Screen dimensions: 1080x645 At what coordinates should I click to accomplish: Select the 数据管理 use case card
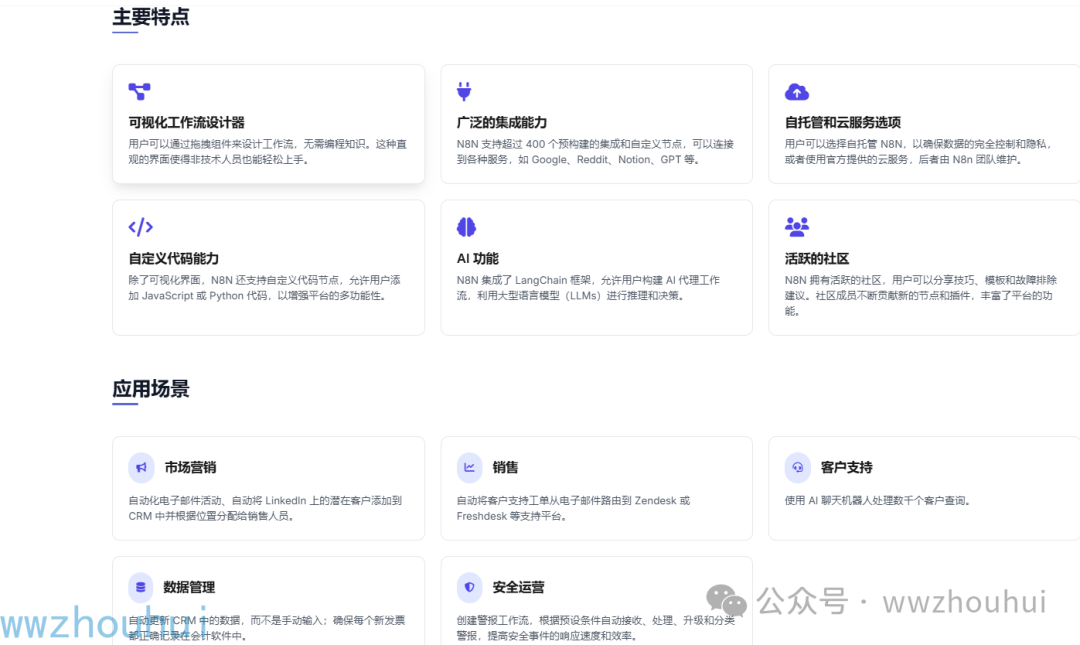[x=268, y=598]
